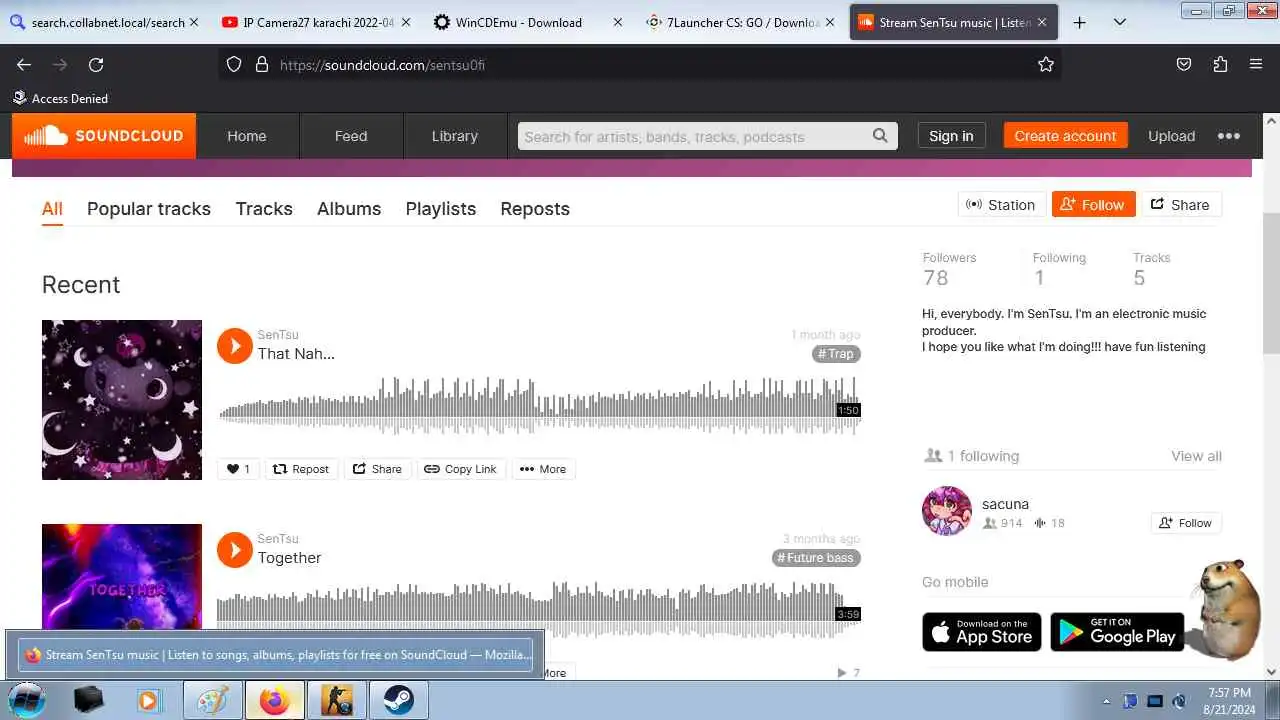Seek in That Nah... waveform
The width and height of the screenshot is (1280, 720).
(x=540, y=405)
